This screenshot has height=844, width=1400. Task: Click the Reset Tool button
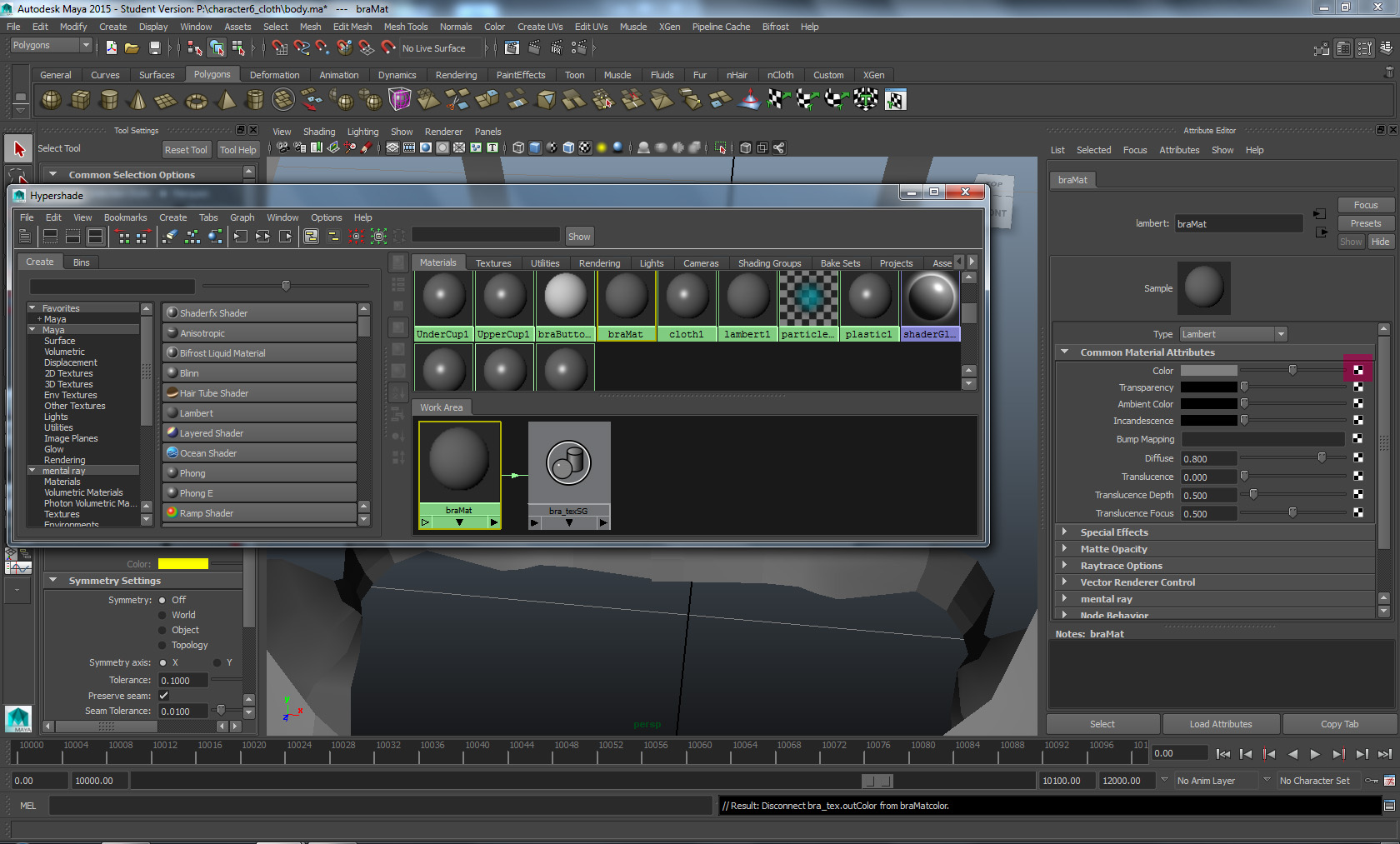[x=186, y=150]
